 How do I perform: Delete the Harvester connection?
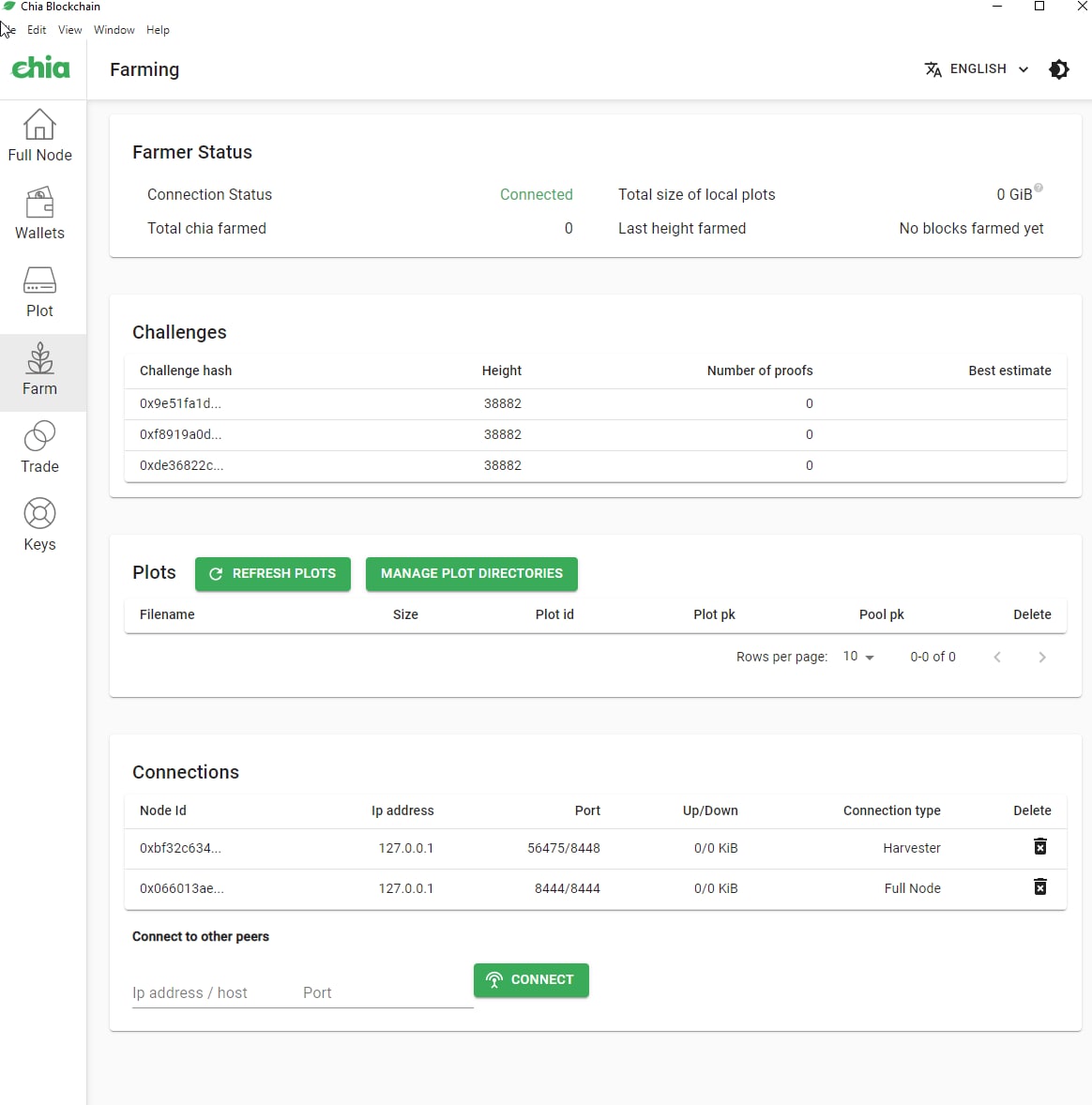pyautogui.click(x=1039, y=846)
